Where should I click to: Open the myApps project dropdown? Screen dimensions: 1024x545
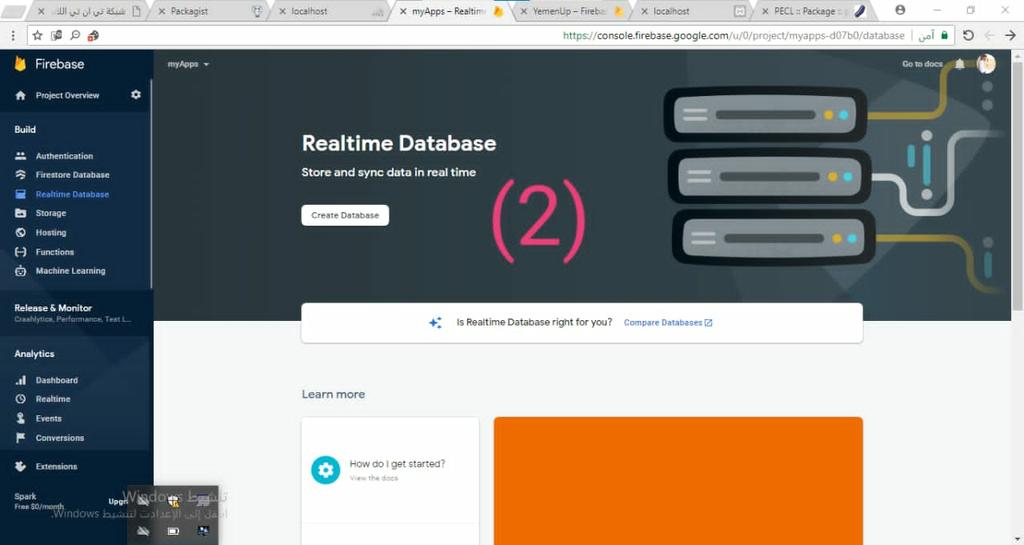click(x=188, y=64)
